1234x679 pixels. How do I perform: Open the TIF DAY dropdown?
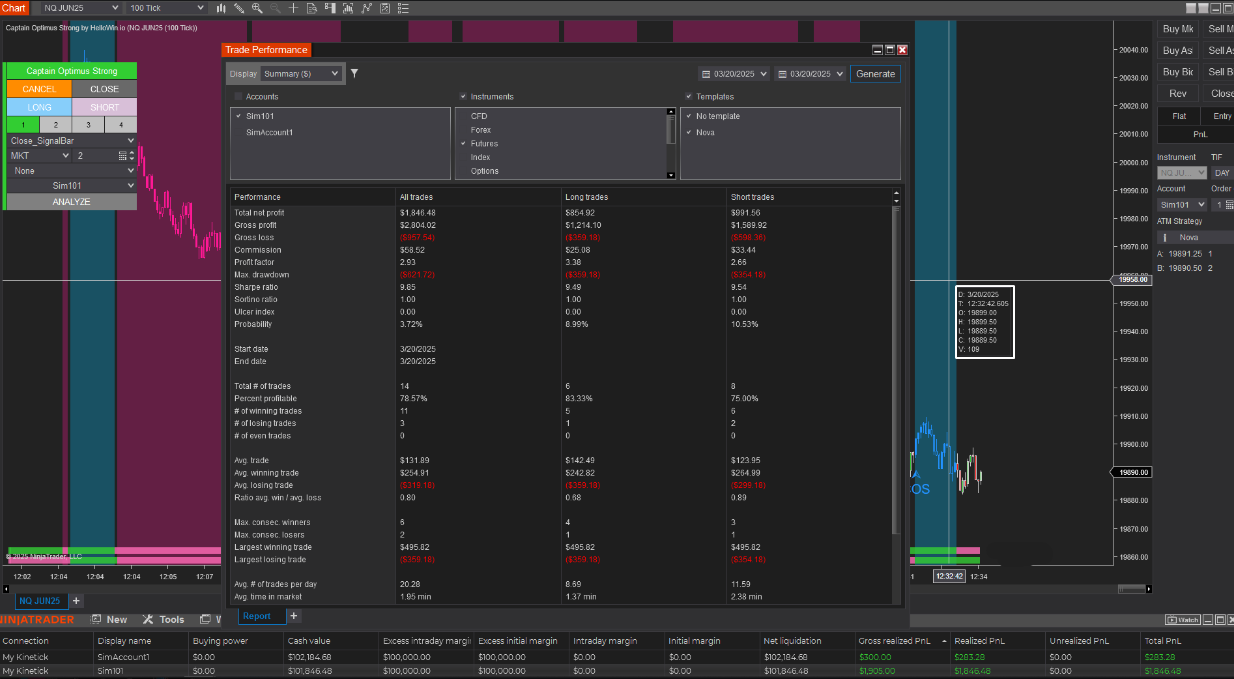[x=1222, y=173]
